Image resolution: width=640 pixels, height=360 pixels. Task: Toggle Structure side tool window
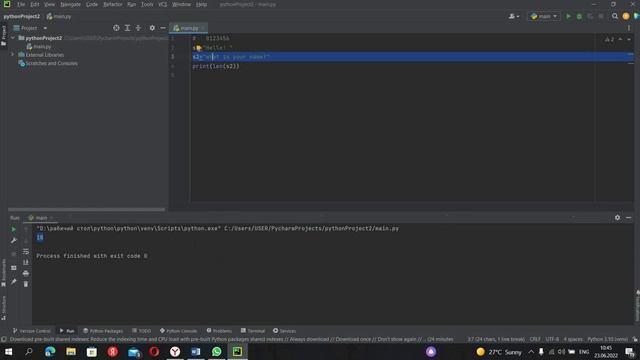pyautogui.click(x=4, y=308)
